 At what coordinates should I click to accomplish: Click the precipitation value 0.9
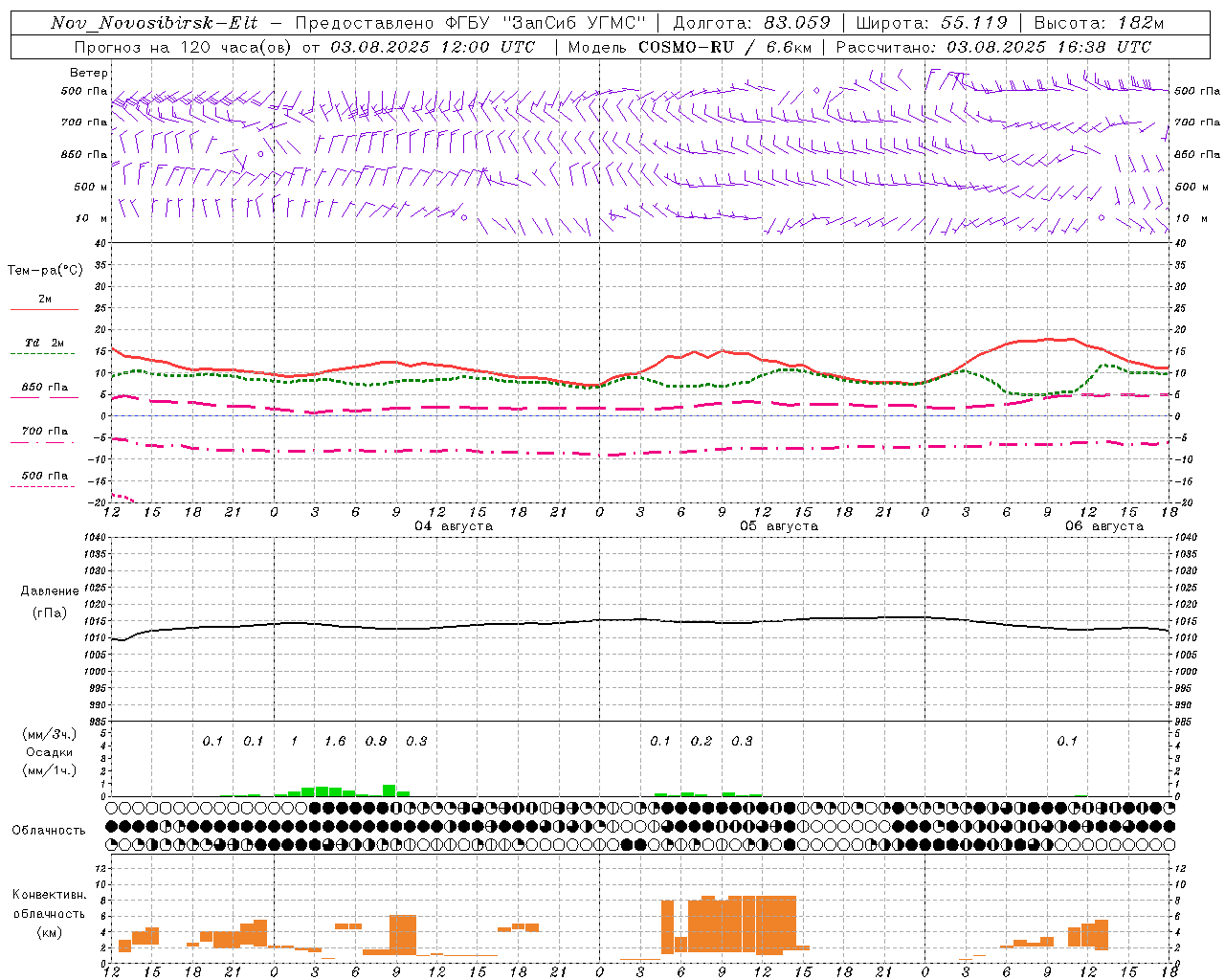point(376,741)
